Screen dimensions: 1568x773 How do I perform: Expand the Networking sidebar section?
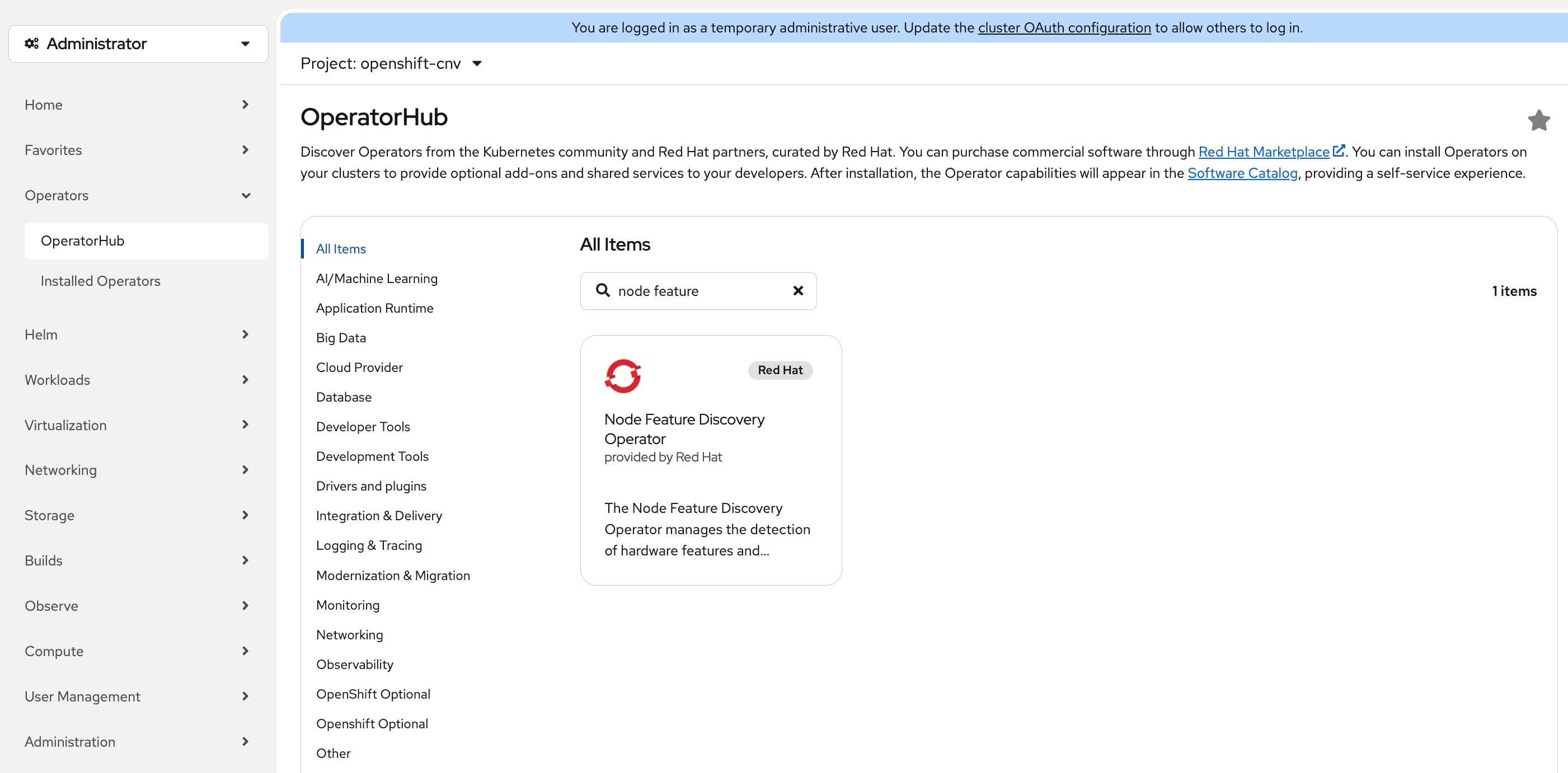(x=138, y=469)
